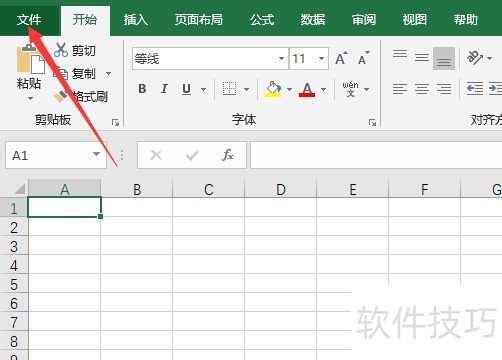Expand the underline style dropdown
The image size is (502, 360).
203,89
